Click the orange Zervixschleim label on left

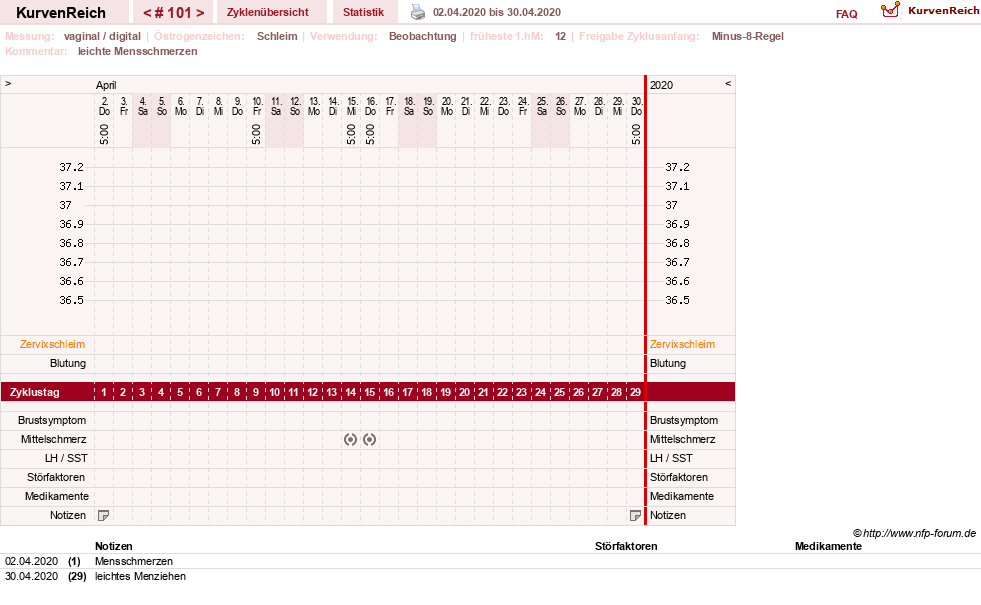point(53,345)
